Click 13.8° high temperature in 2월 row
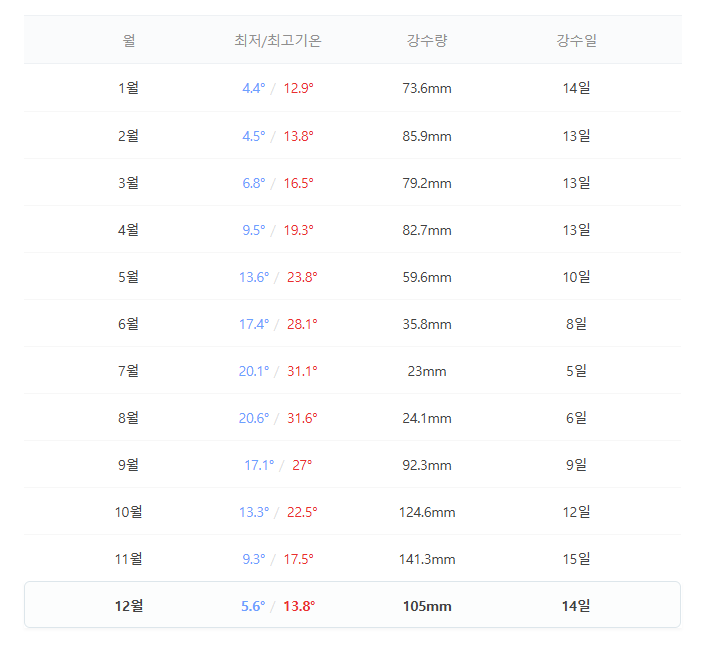Screen dimensions: 707x647 tap(298, 136)
